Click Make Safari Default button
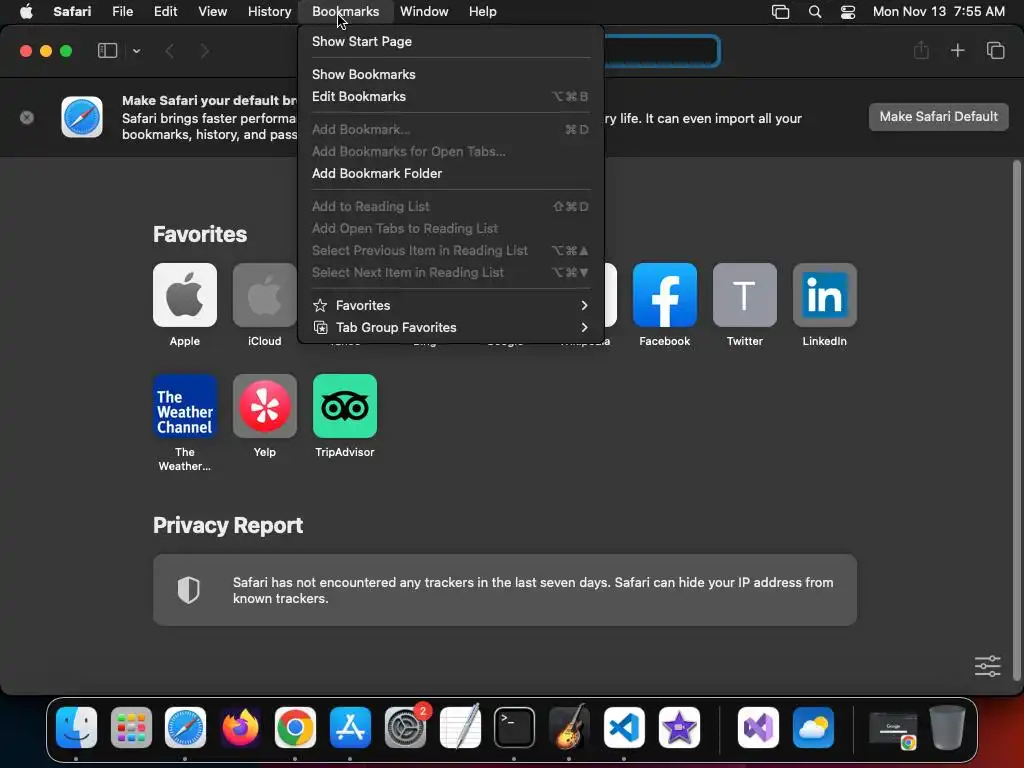The width and height of the screenshot is (1024, 768). pyautogui.click(x=938, y=117)
